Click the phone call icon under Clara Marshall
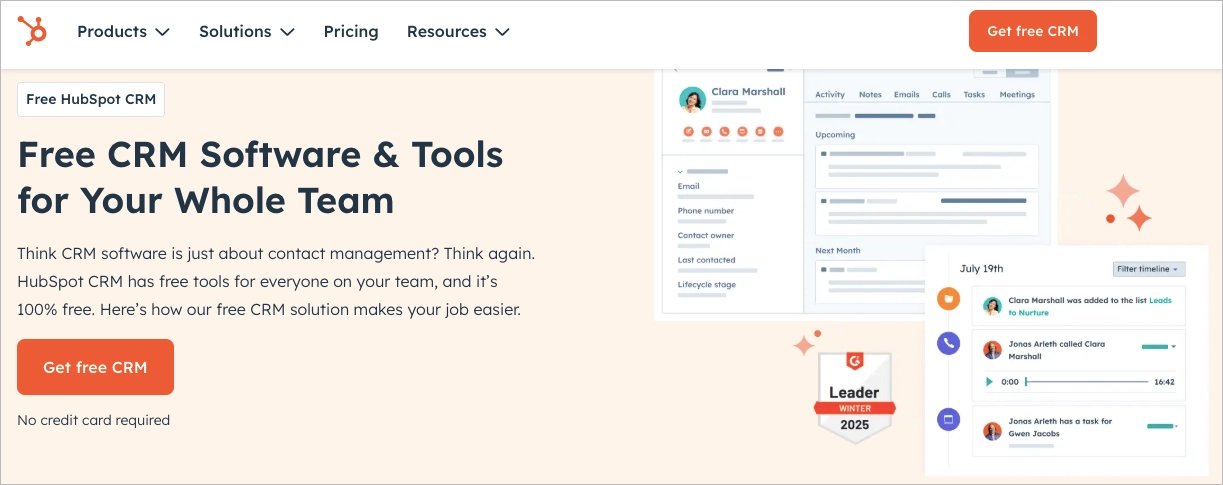 (725, 131)
